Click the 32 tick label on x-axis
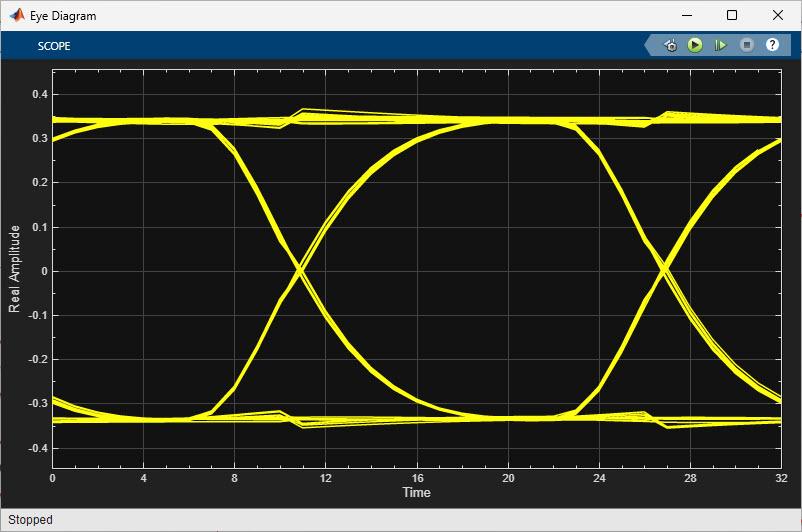802x532 pixels. point(781,478)
